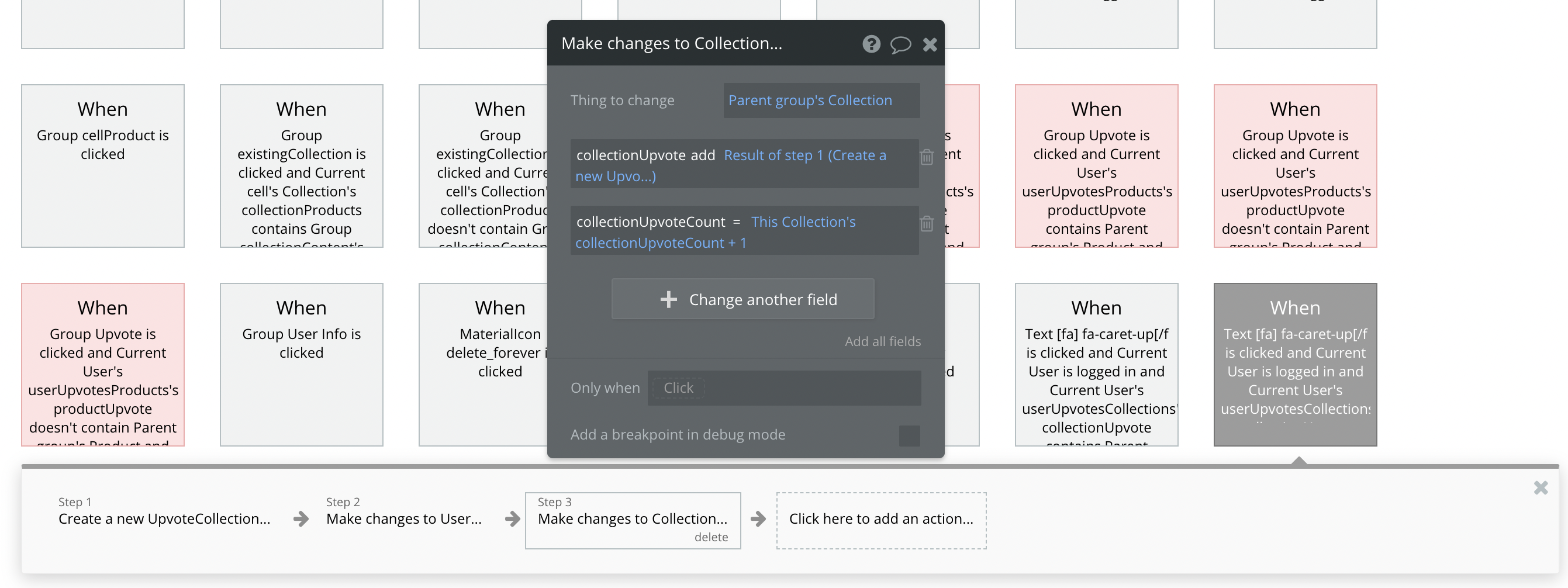
Task: Delete Step 3 from the workflow
Action: pyautogui.click(x=711, y=537)
